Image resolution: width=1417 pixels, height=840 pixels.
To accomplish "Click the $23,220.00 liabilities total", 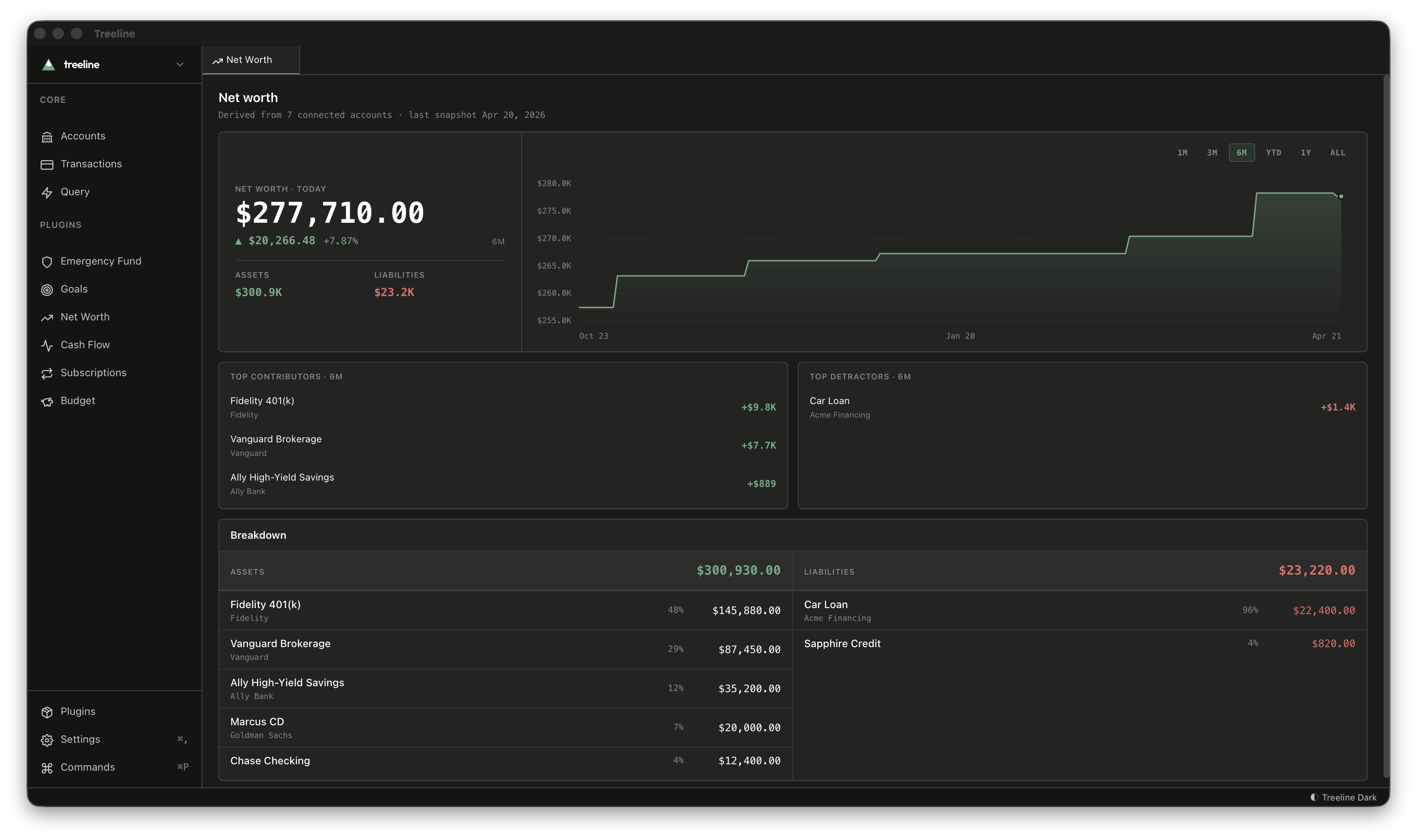I will 1317,571.
